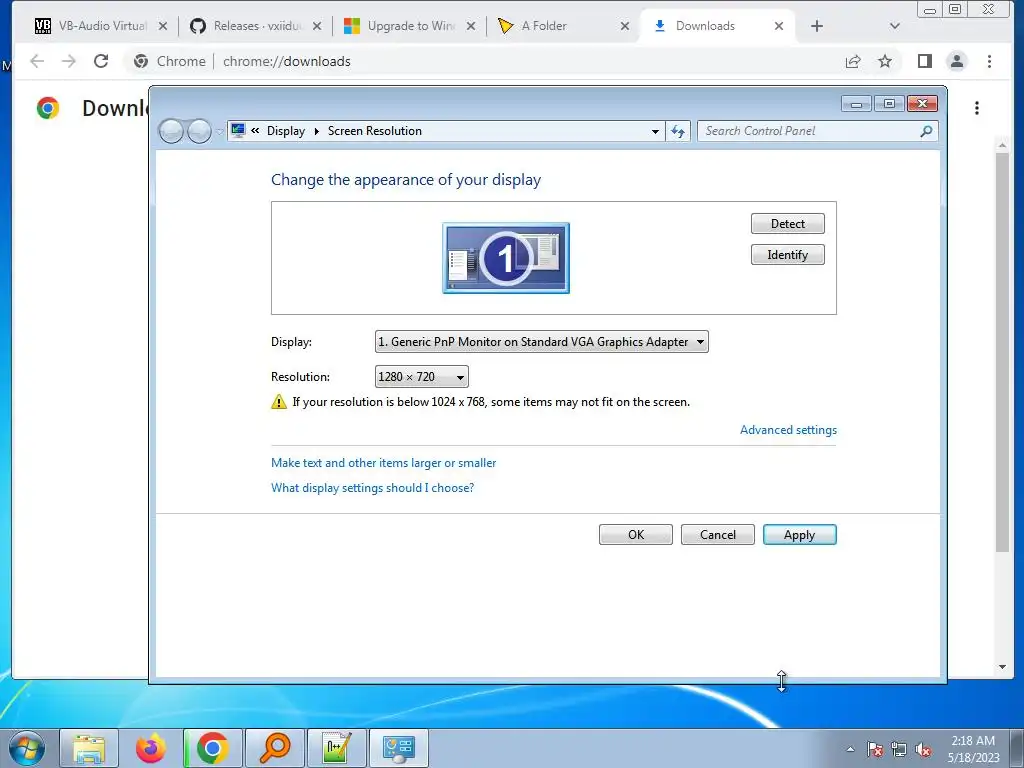Open Chrome profile avatar
The width and height of the screenshot is (1024, 768).
pyautogui.click(x=957, y=61)
